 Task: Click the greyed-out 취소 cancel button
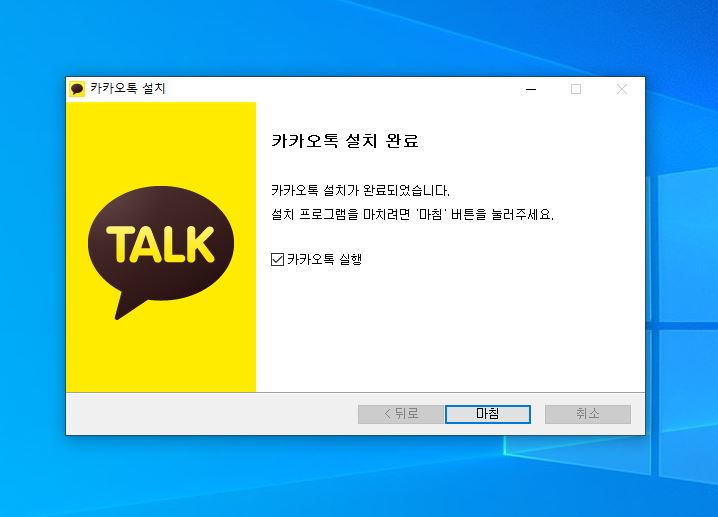tap(587, 414)
